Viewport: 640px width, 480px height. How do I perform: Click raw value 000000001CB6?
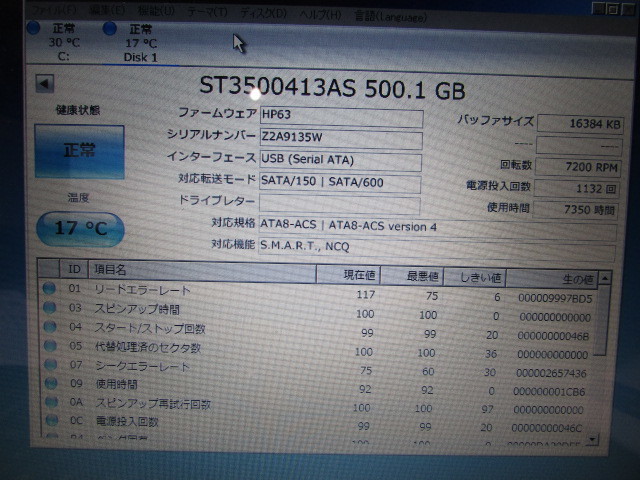coord(549,392)
